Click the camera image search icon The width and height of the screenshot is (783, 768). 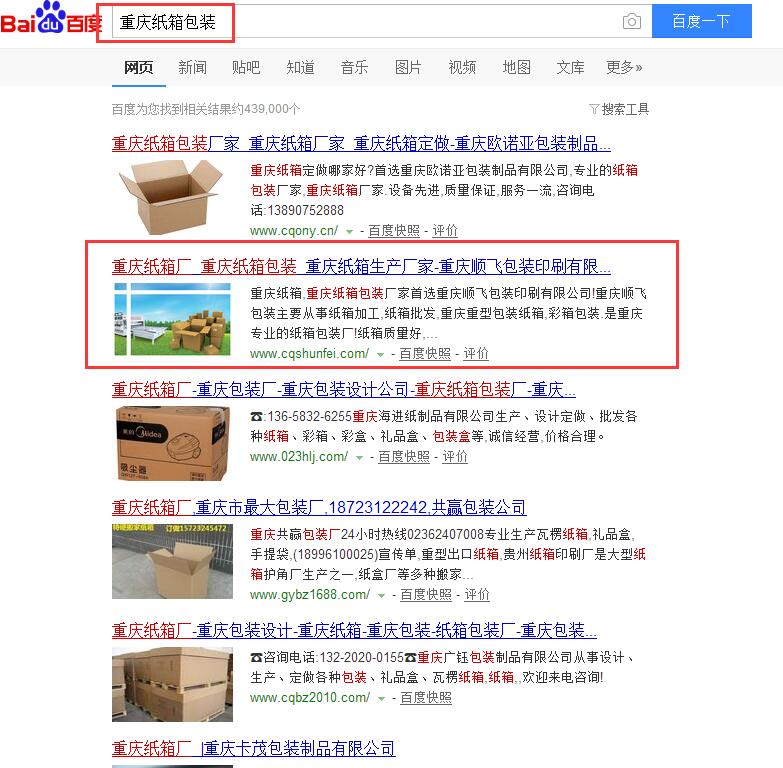coord(632,21)
